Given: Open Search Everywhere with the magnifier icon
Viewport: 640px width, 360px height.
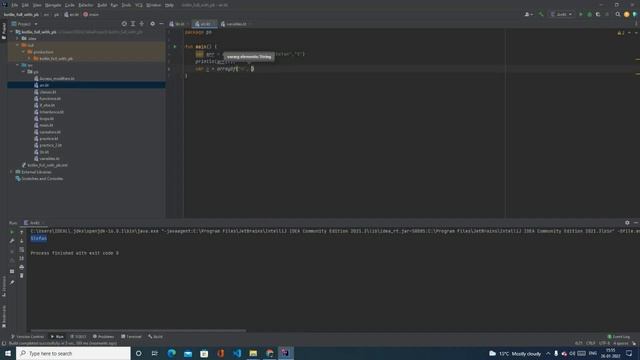Looking at the screenshot, I should click(x=618, y=14).
